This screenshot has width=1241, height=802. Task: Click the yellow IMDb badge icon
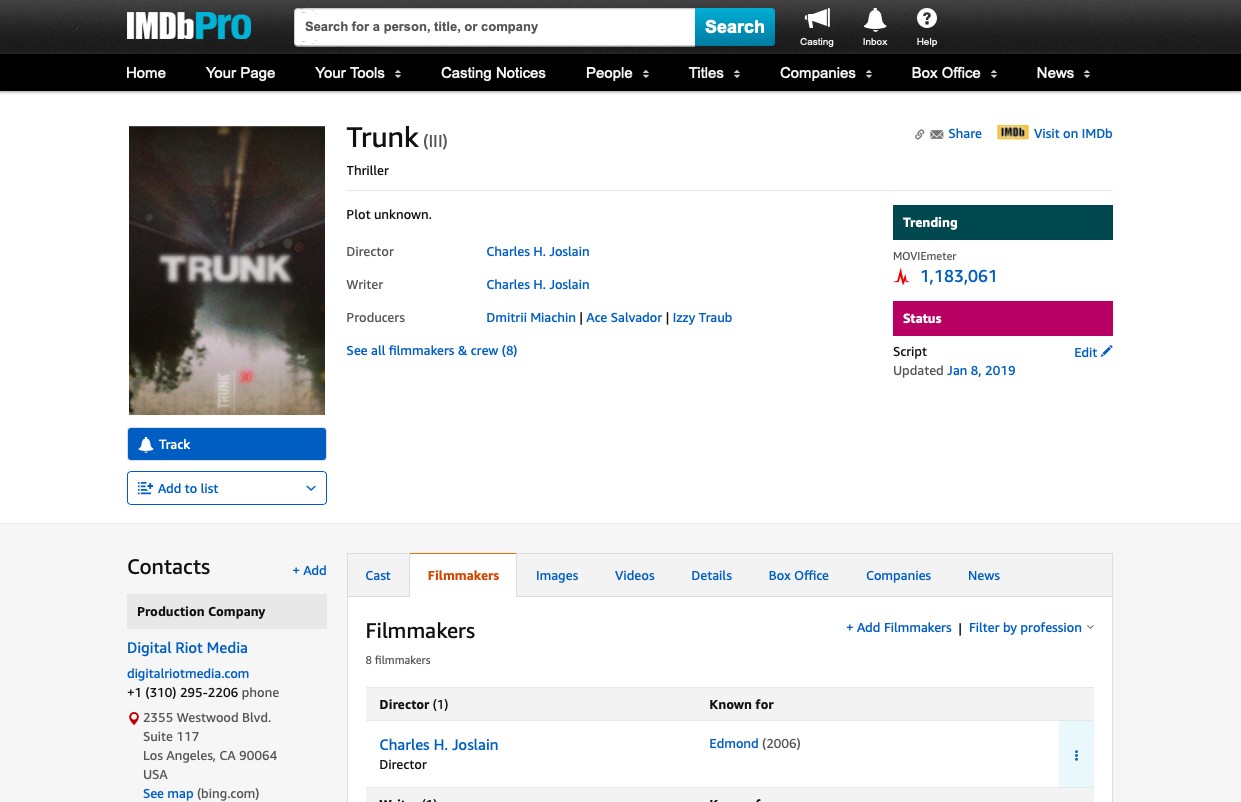(1013, 133)
